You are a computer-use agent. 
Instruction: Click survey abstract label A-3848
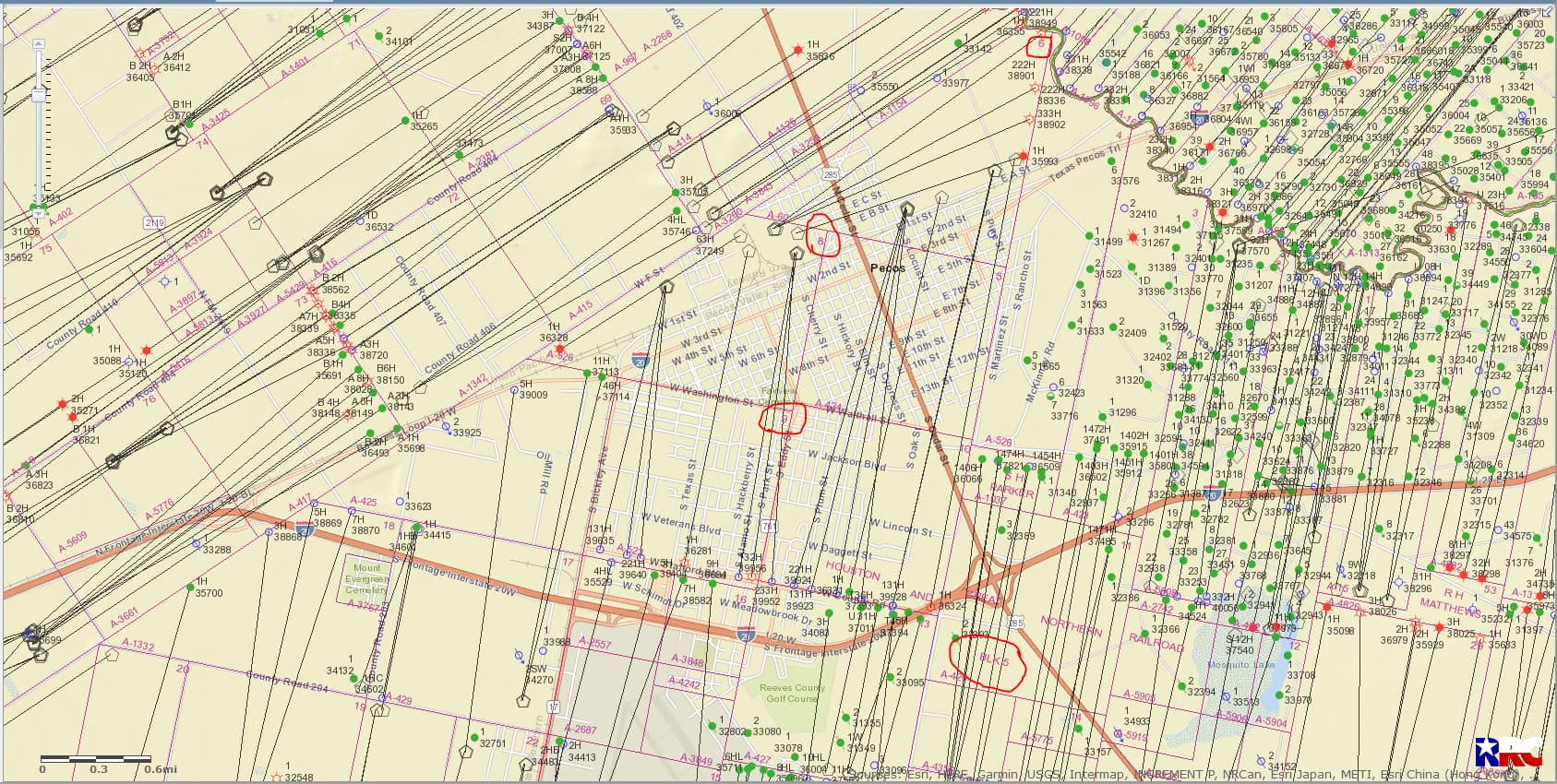click(687, 661)
